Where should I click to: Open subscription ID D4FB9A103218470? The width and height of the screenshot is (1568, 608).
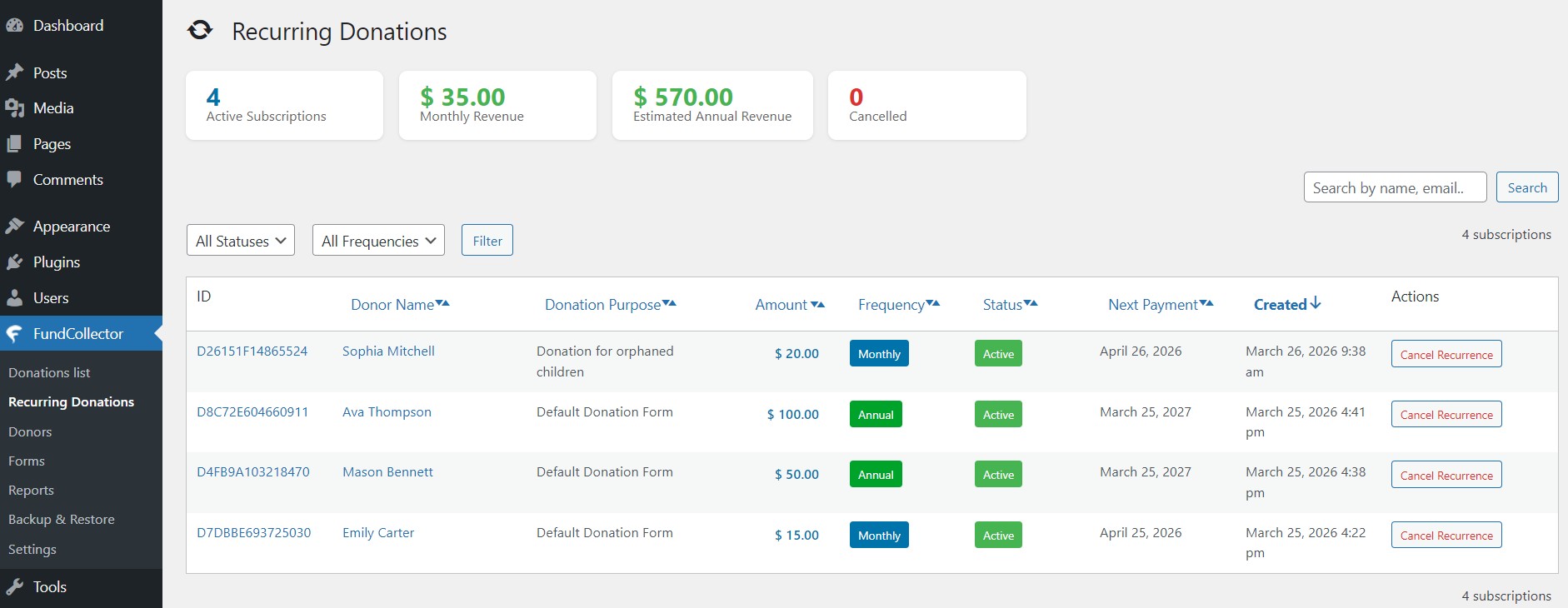click(253, 472)
